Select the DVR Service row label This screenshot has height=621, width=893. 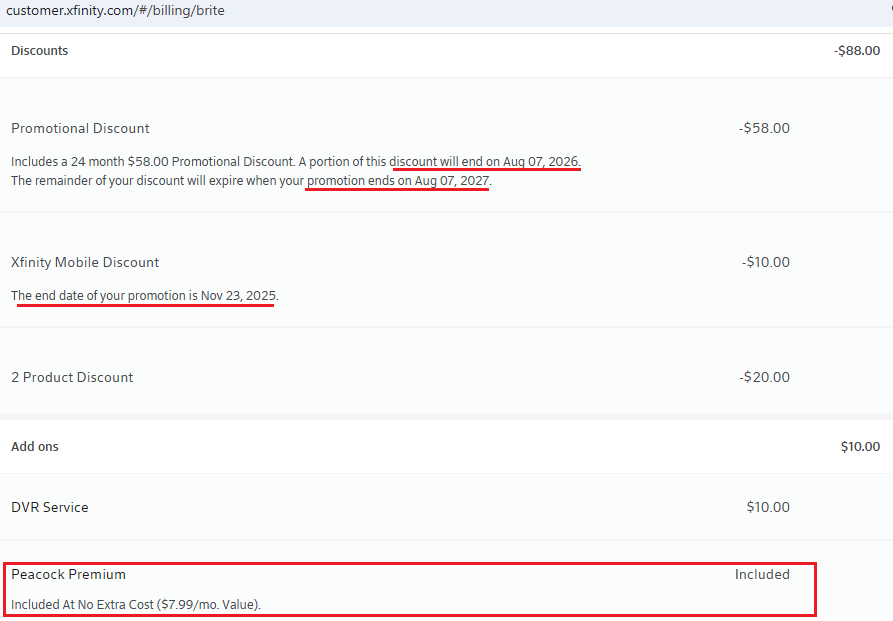click(50, 507)
